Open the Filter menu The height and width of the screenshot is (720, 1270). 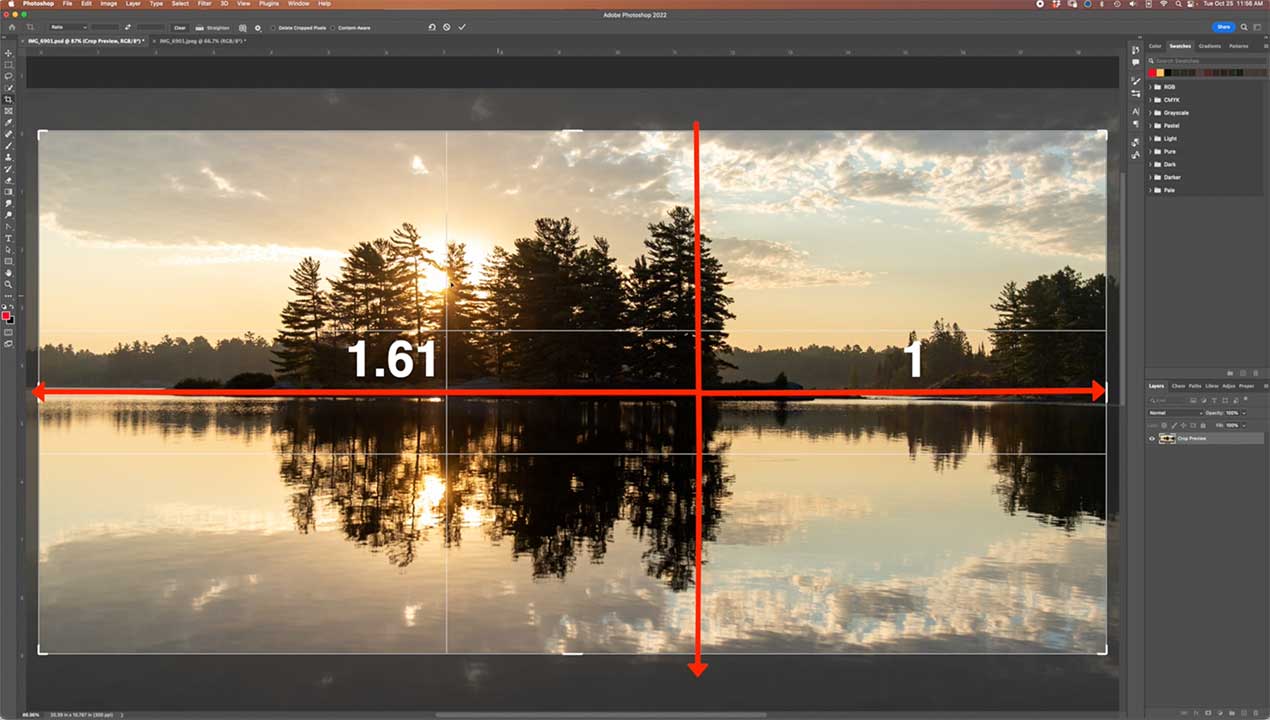click(x=204, y=4)
